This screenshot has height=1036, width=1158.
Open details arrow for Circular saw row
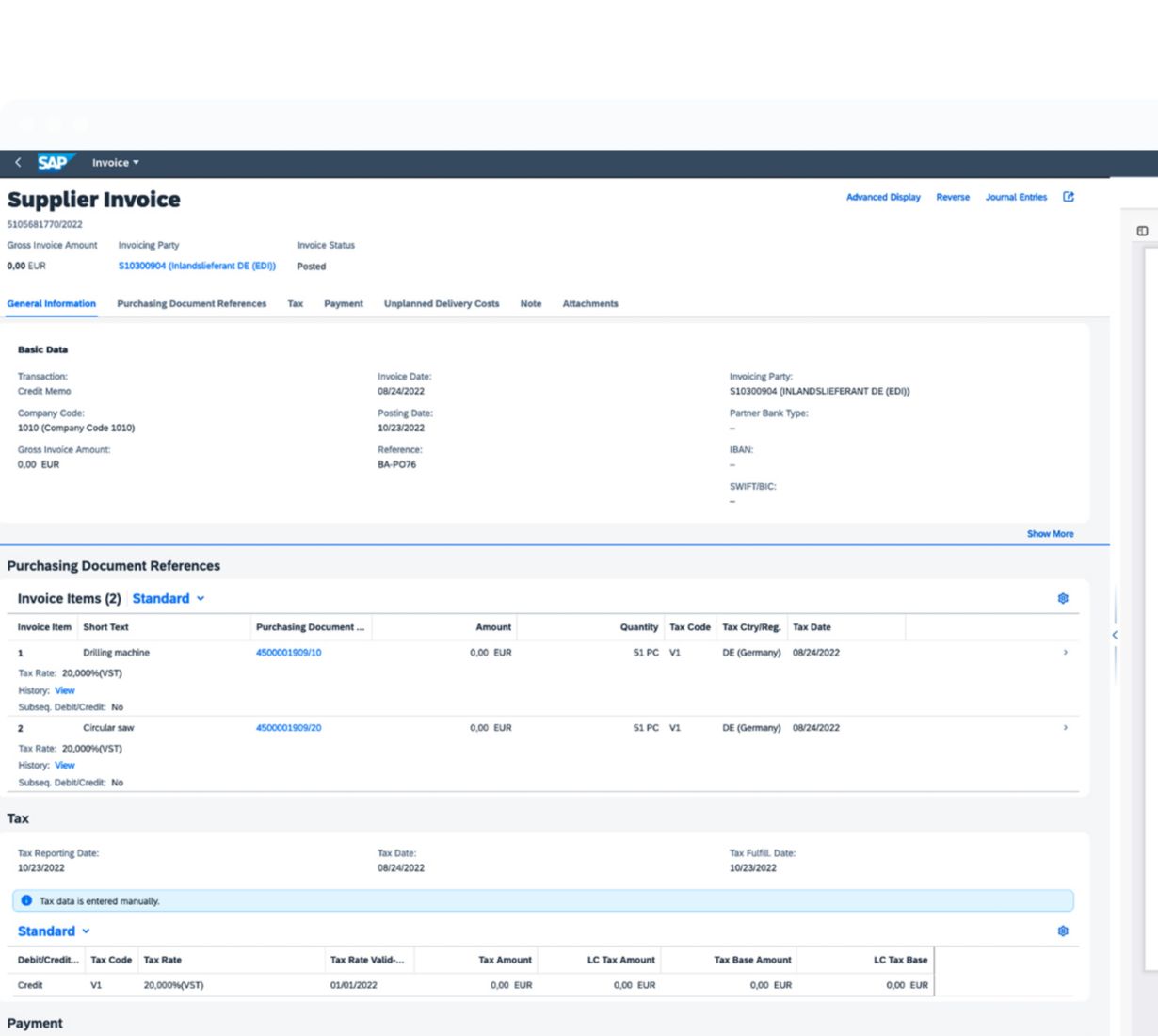point(1066,728)
